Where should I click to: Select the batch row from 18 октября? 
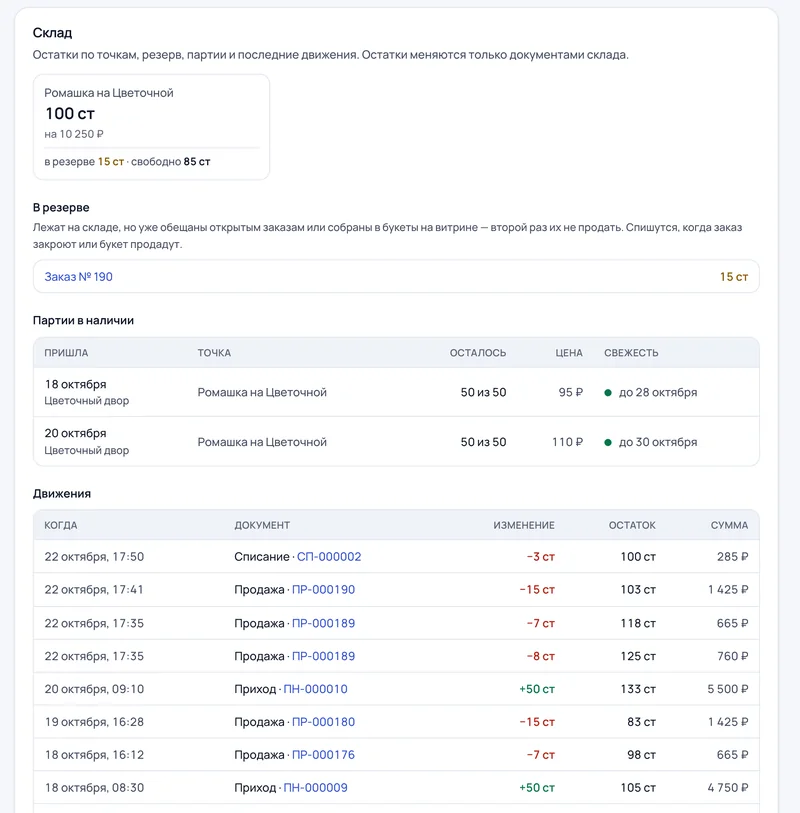[x=396, y=393]
